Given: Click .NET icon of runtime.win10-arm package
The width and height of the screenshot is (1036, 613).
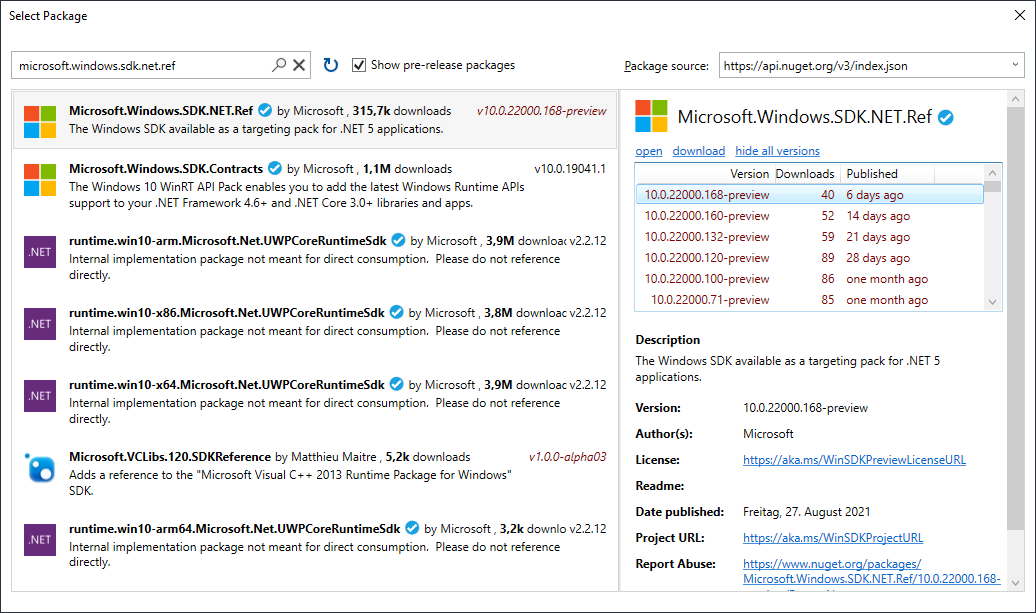Looking at the screenshot, I should [x=40, y=252].
